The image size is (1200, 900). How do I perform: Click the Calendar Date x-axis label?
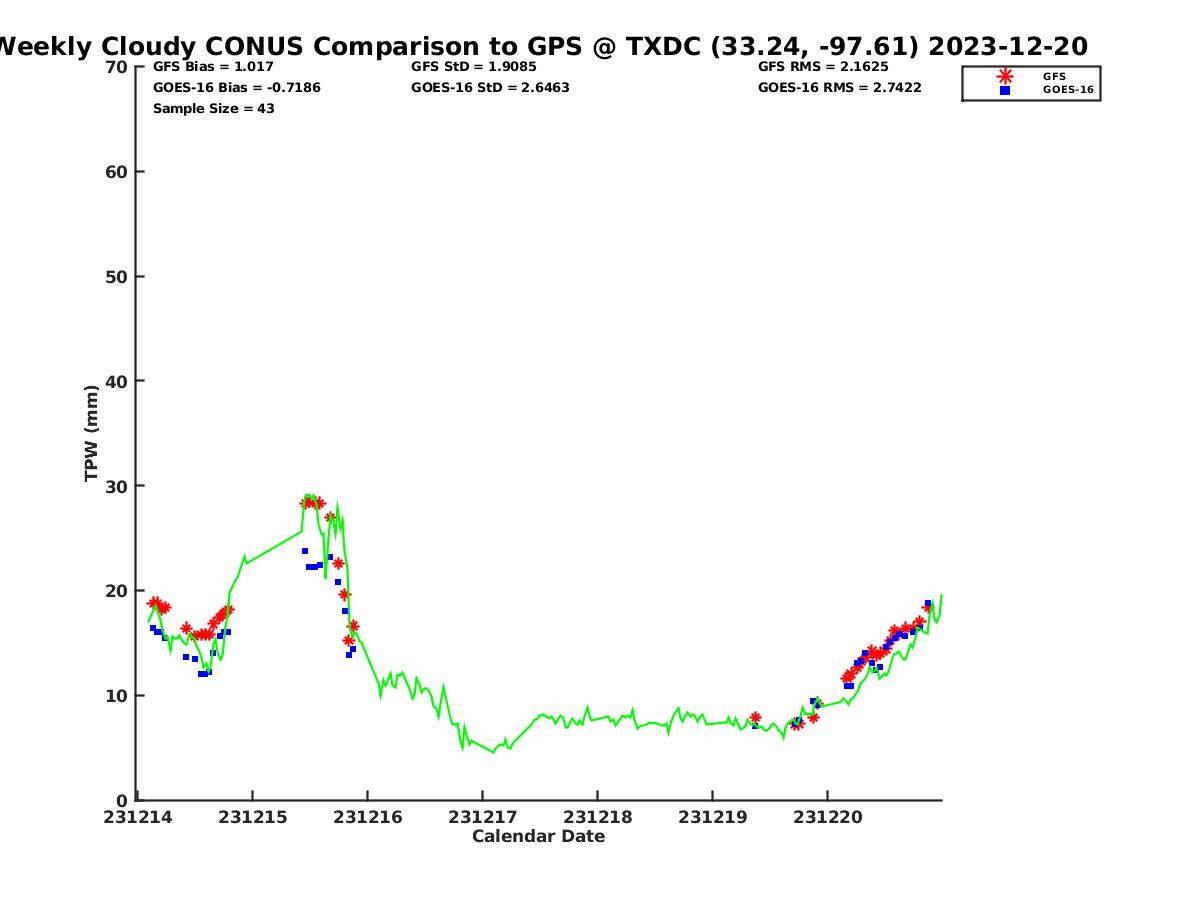(538, 836)
